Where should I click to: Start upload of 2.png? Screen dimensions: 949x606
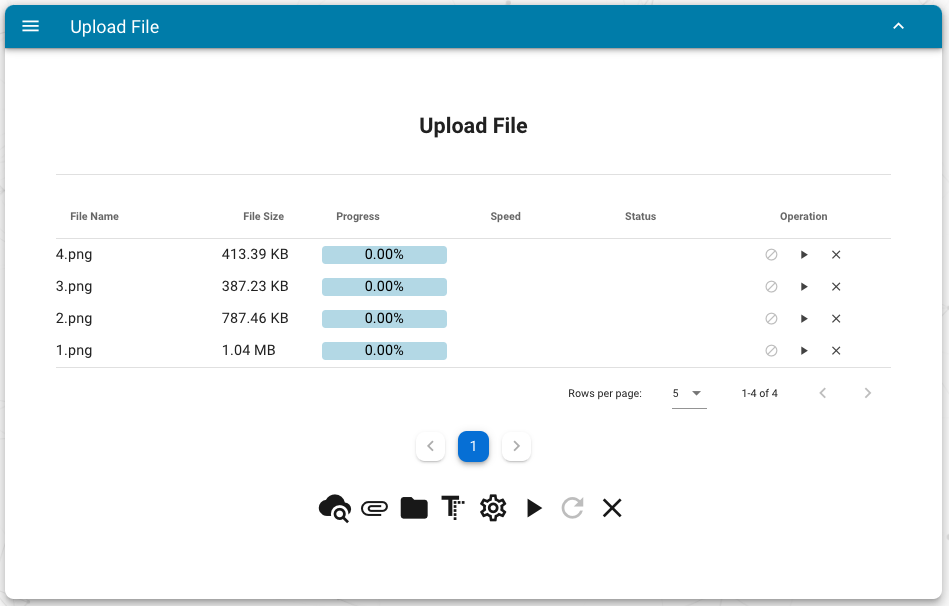click(804, 319)
